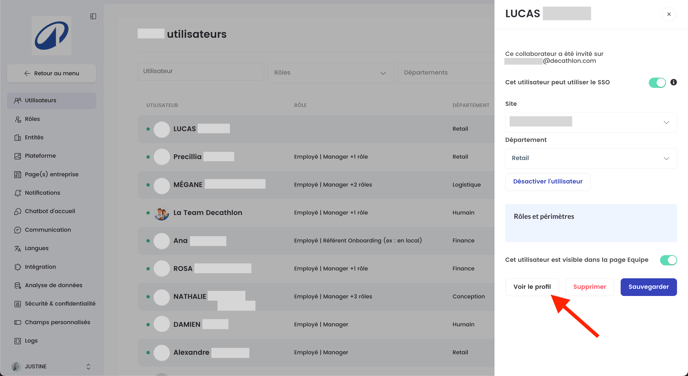
Task: Open the Site dropdown
Action: coord(591,122)
